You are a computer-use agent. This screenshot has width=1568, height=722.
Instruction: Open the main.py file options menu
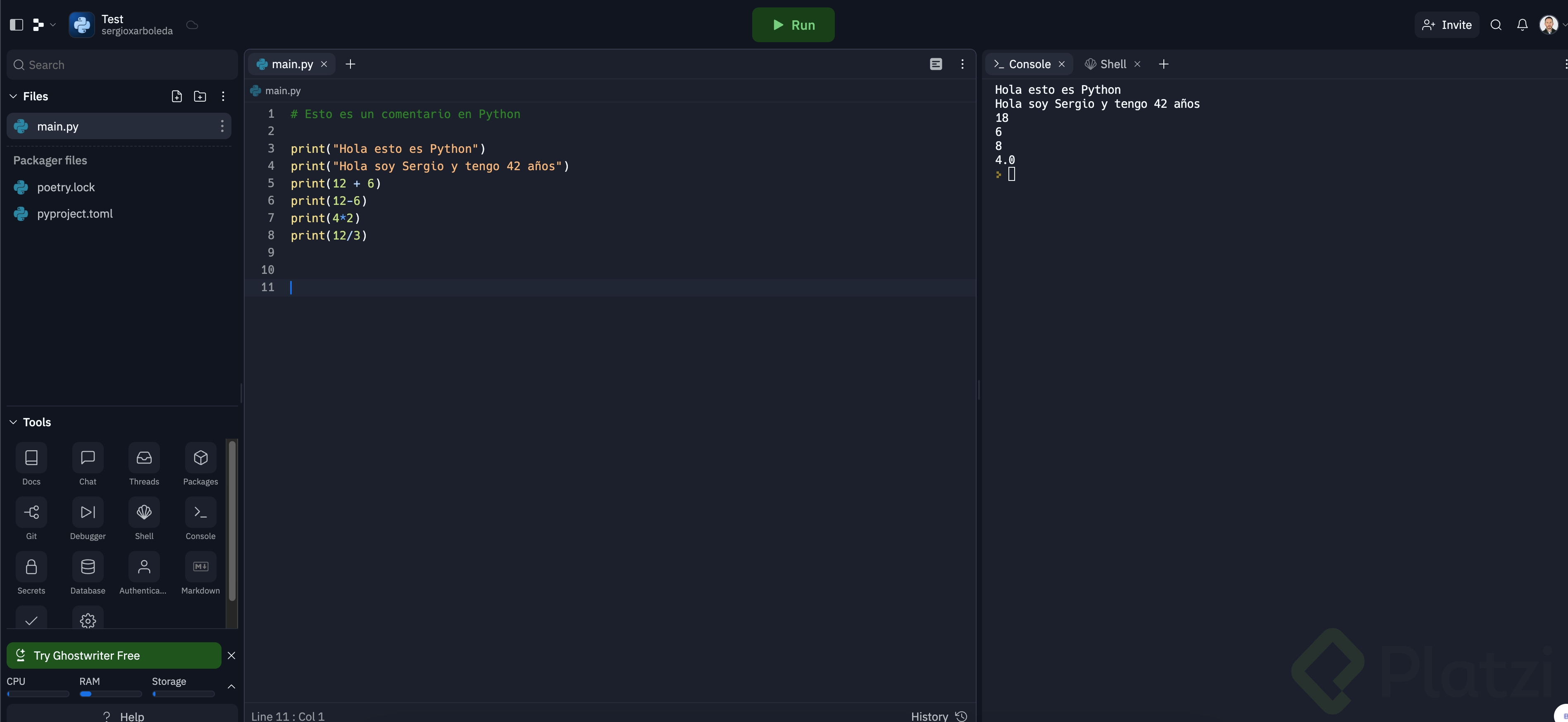click(222, 126)
